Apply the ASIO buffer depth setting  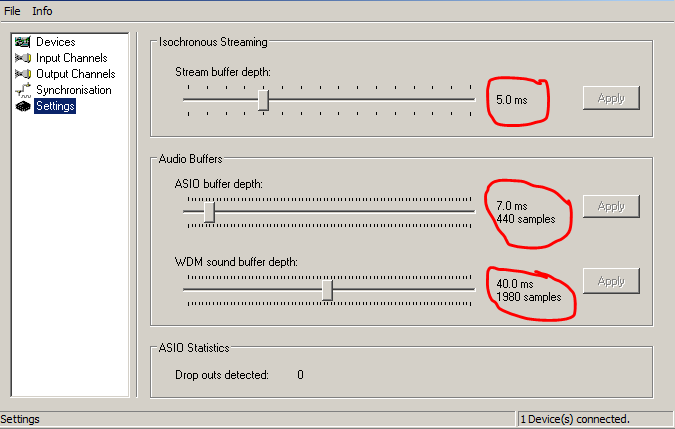tap(610, 206)
